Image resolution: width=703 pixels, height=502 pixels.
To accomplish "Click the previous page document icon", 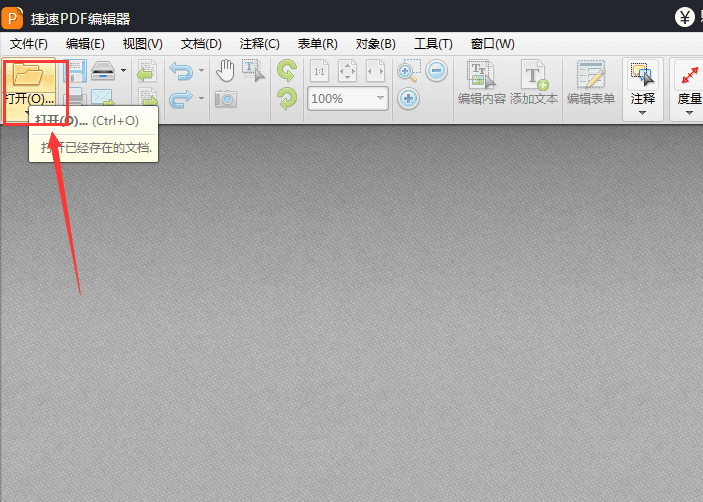I will click(147, 71).
